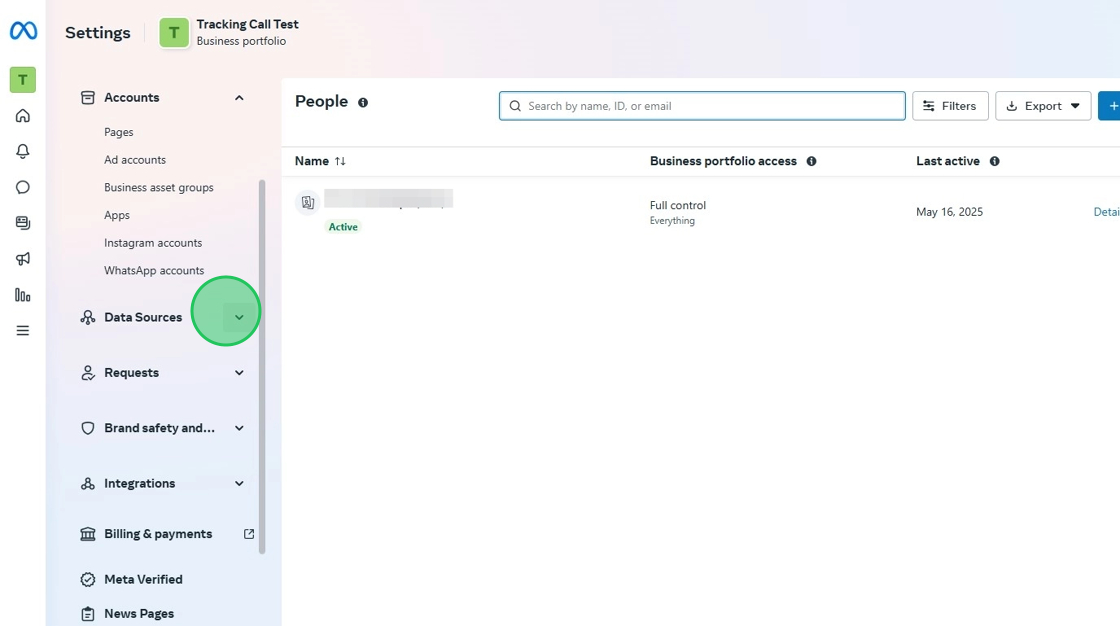Click the Integrations label
1120x626 pixels.
click(x=139, y=484)
